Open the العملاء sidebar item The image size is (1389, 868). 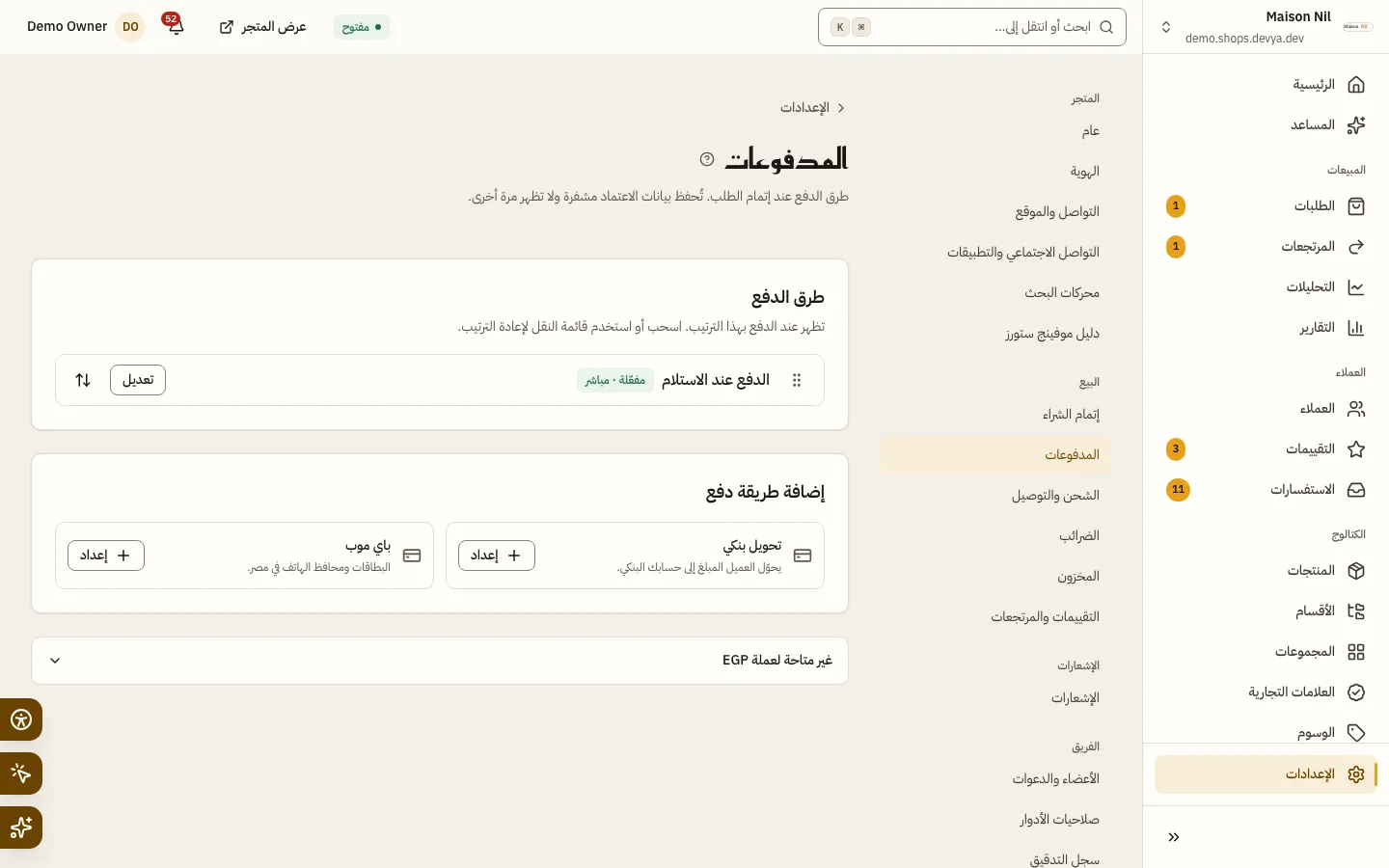pos(1266,409)
